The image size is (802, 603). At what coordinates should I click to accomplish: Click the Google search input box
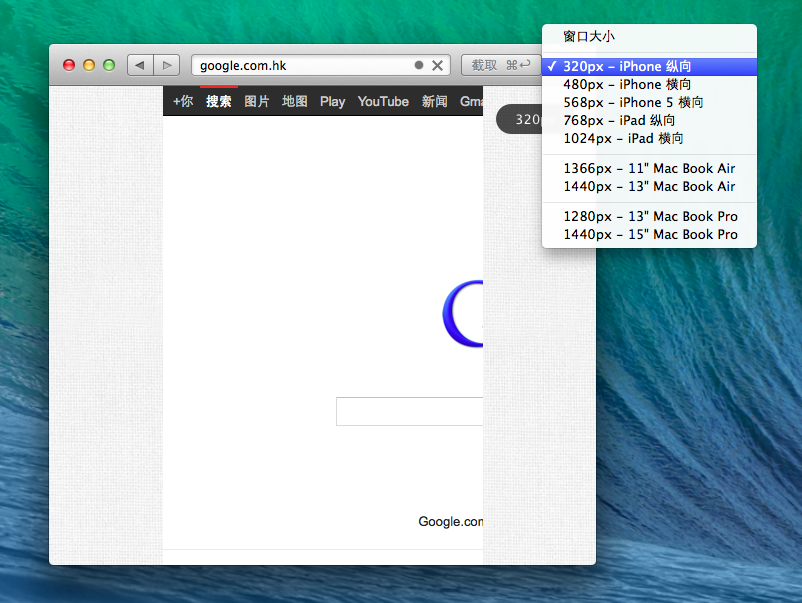(x=410, y=411)
